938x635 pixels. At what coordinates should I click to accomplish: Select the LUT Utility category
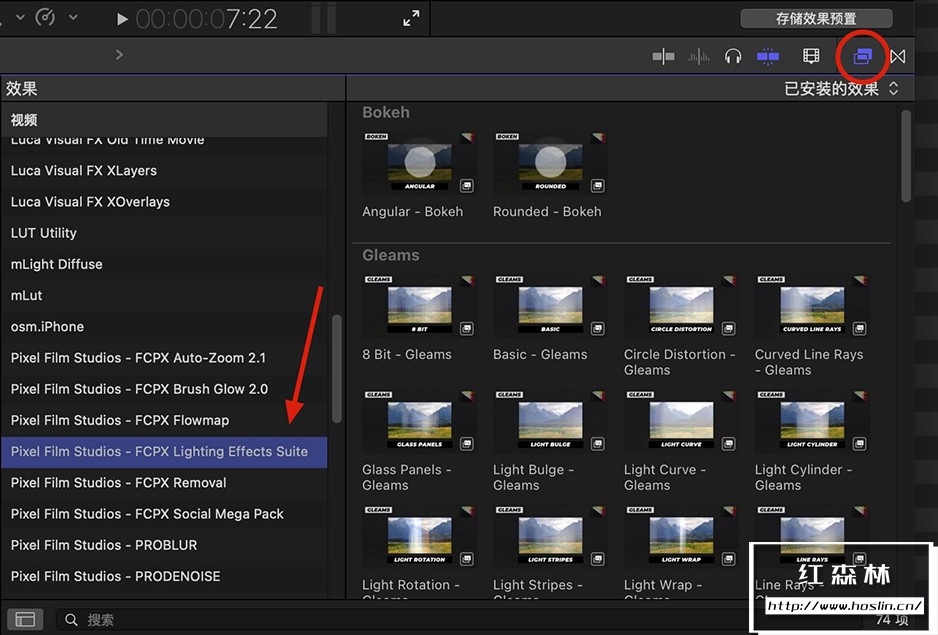point(44,233)
